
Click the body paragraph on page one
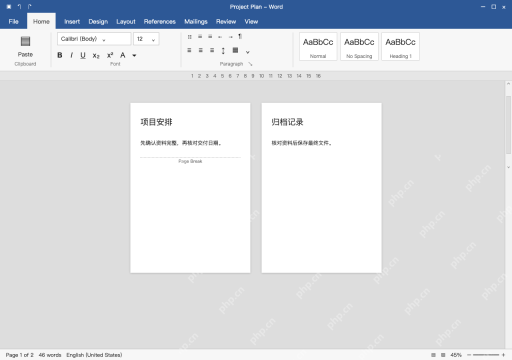(x=181, y=143)
